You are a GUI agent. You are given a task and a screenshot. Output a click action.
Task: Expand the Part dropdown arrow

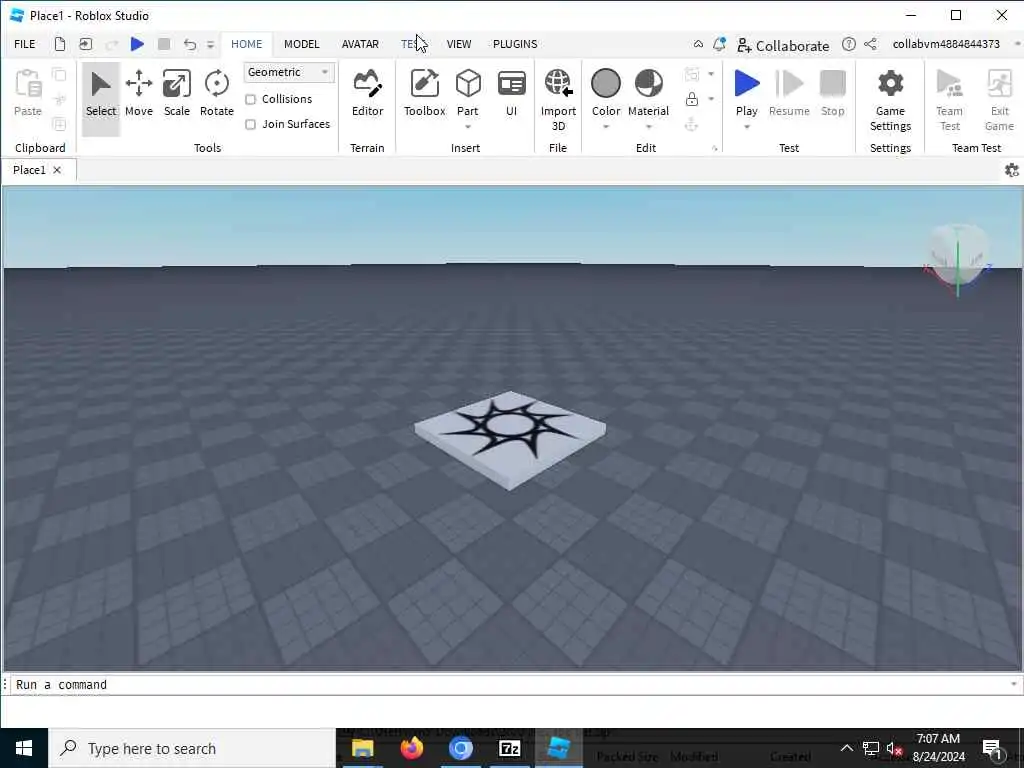pyautogui.click(x=468, y=127)
